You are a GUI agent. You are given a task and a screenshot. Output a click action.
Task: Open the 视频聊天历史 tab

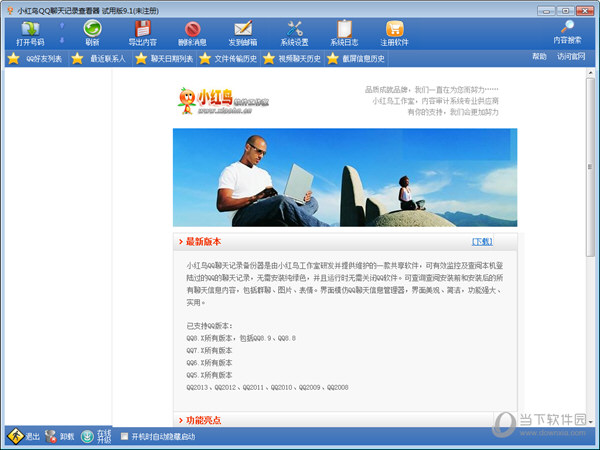(x=290, y=58)
